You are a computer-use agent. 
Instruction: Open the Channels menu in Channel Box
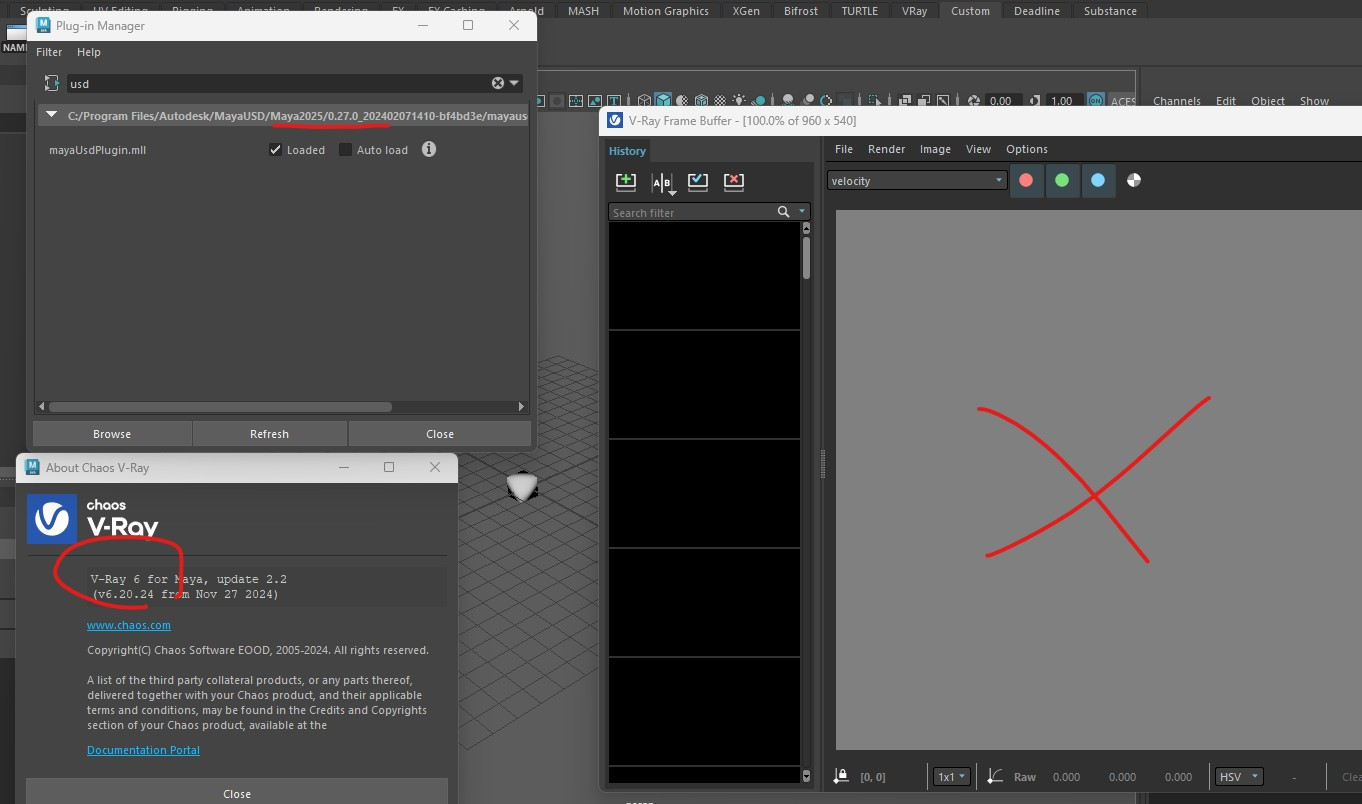(1177, 101)
